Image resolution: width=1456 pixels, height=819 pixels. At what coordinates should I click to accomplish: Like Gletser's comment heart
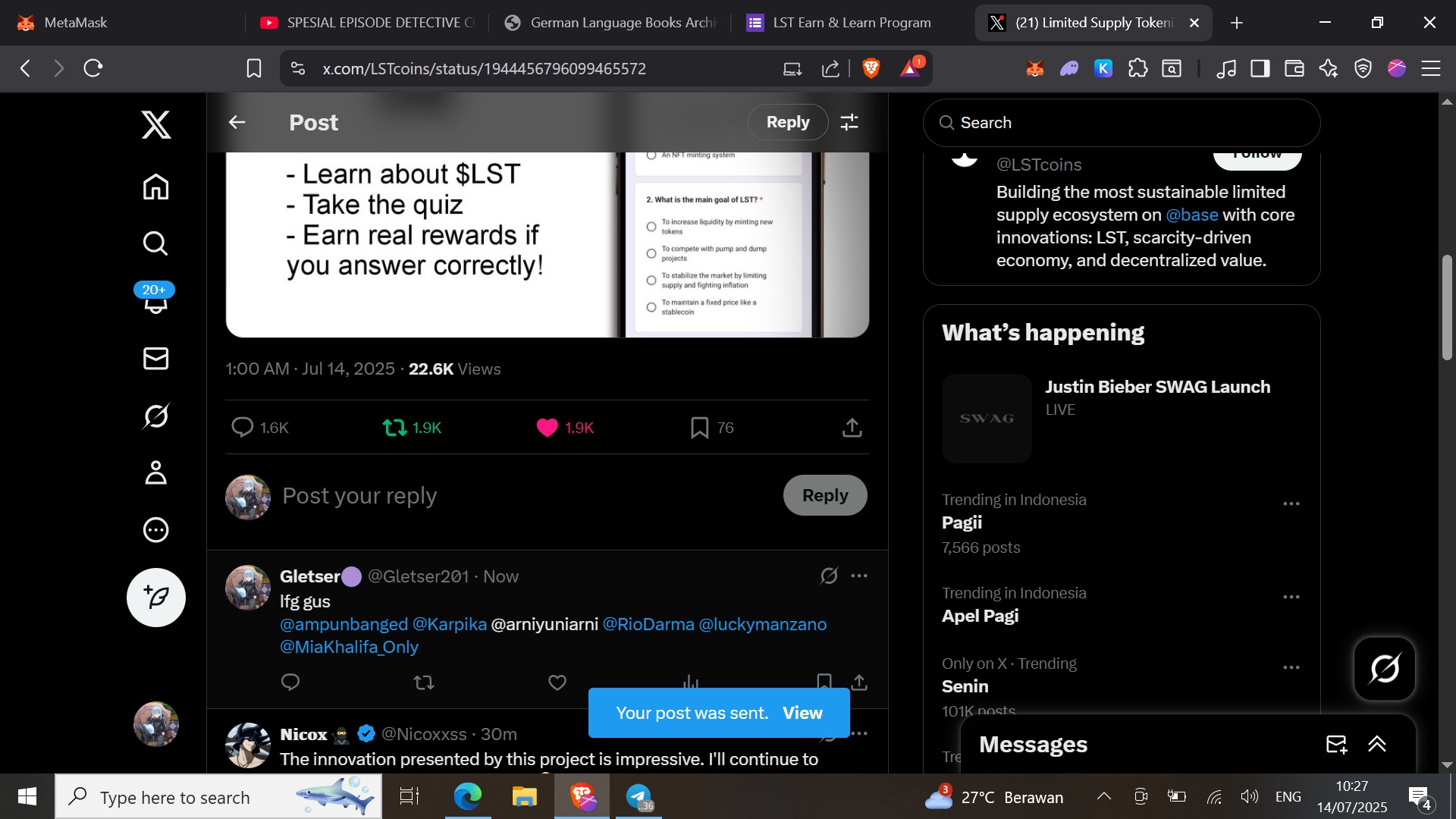557,682
